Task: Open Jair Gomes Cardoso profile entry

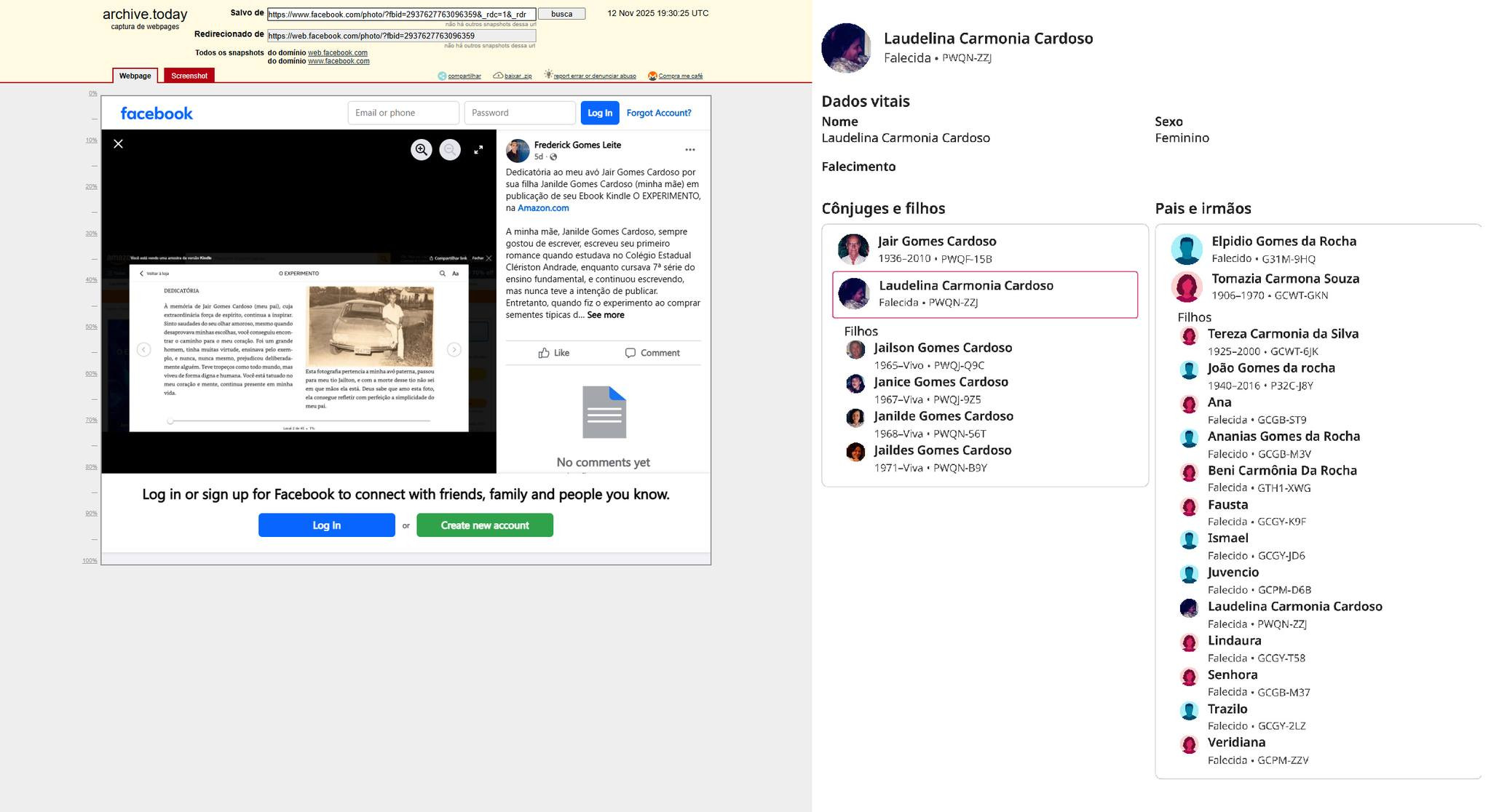Action: click(936, 242)
